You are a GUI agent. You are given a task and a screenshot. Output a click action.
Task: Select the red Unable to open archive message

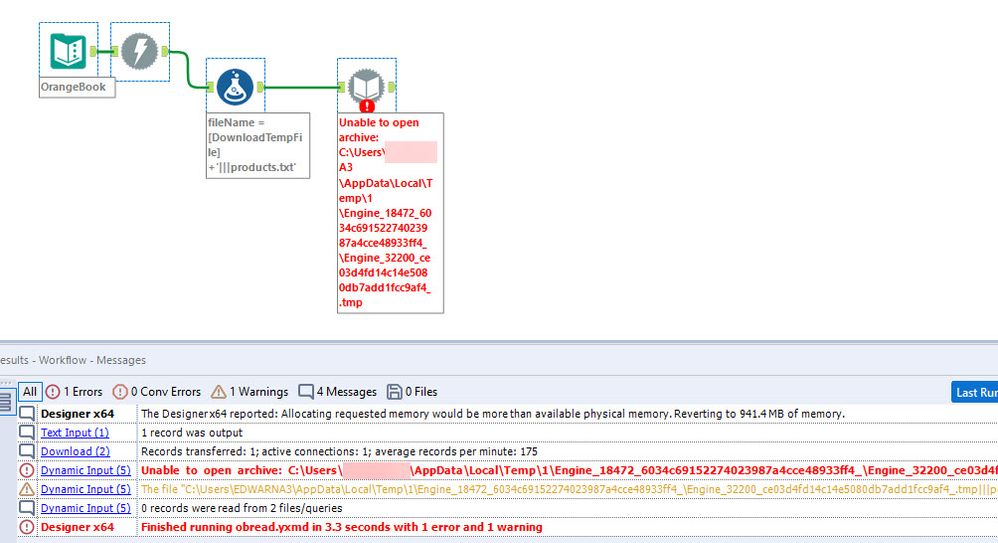coord(569,470)
